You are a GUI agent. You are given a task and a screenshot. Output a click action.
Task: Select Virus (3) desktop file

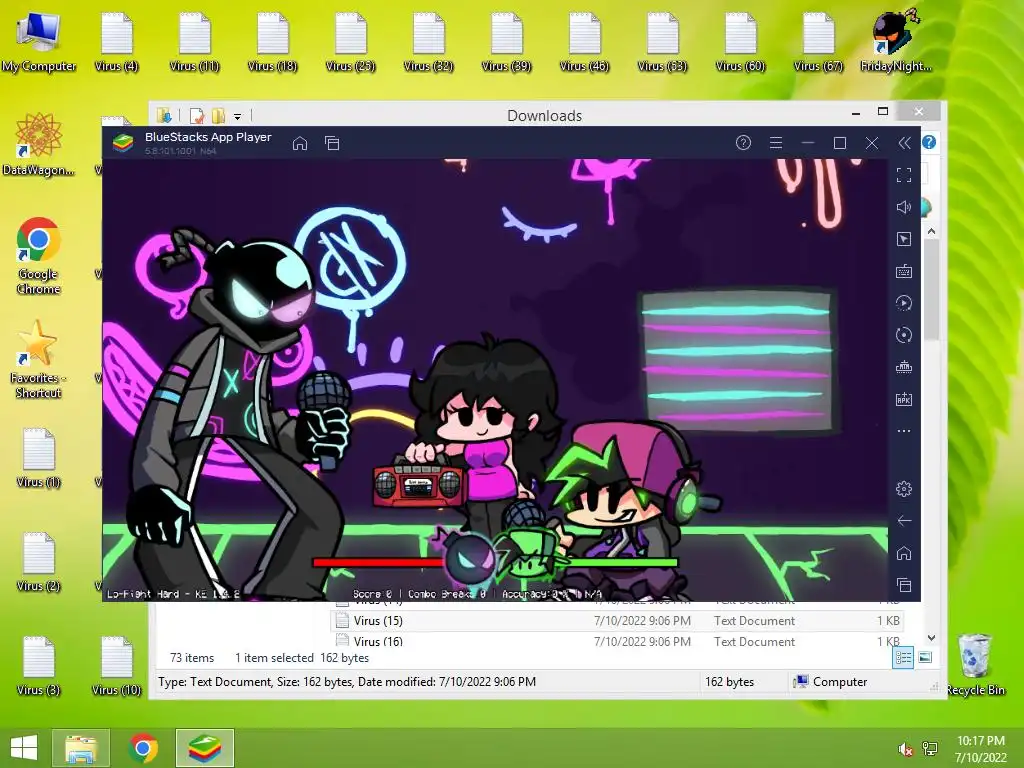pyautogui.click(x=39, y=665)
